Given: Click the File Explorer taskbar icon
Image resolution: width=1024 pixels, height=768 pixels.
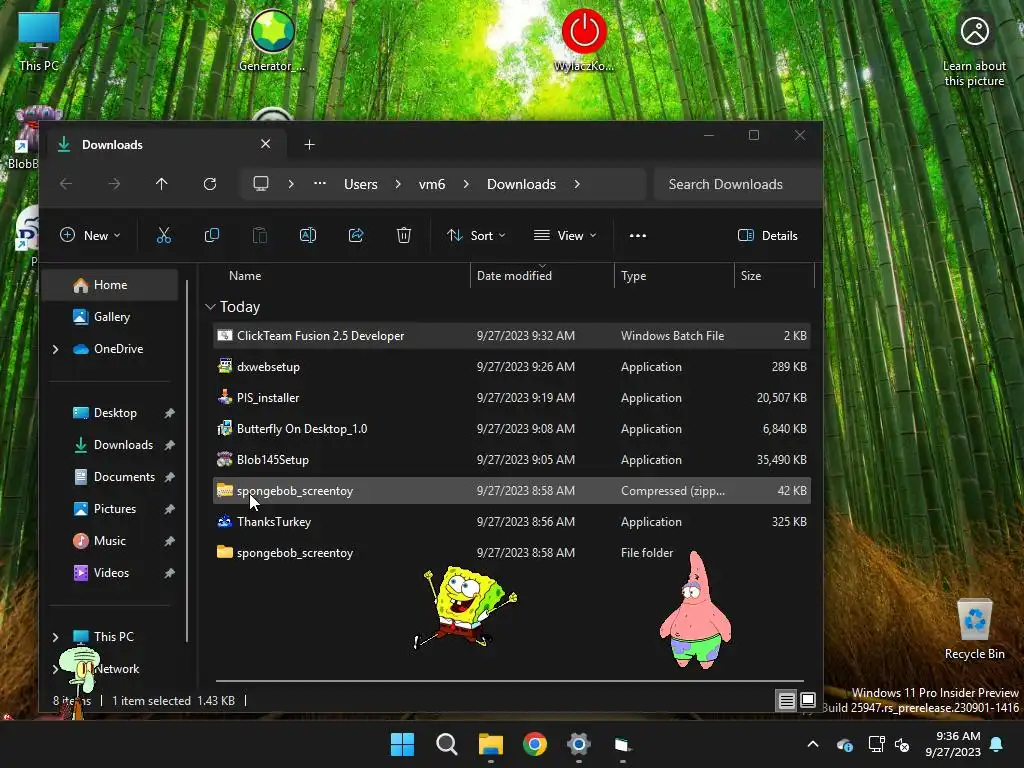Looking at the screenshot, I should coord(490,744).
